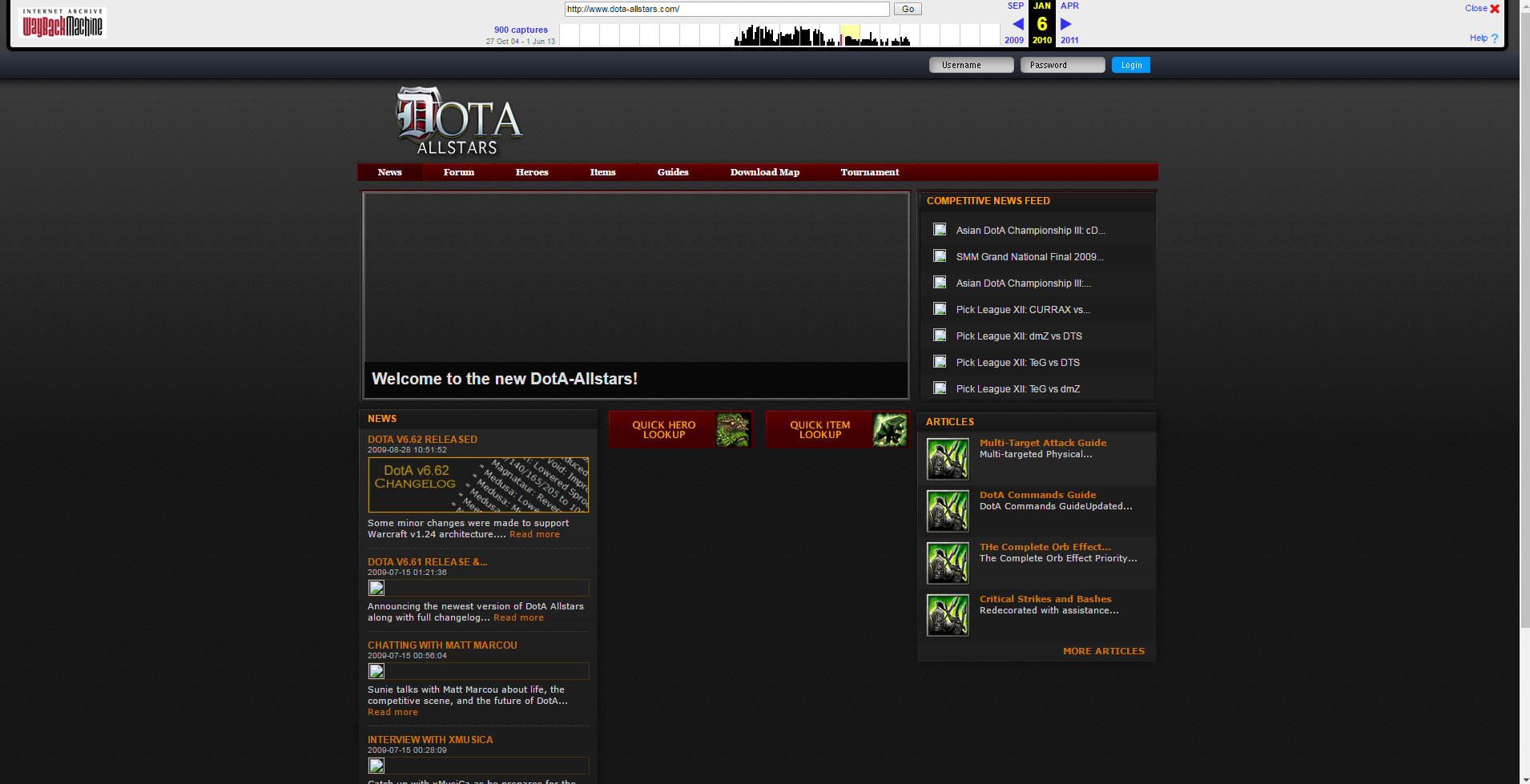Click image icon beside Pick League XII: TeG vs dmZ

coord(940,388)
